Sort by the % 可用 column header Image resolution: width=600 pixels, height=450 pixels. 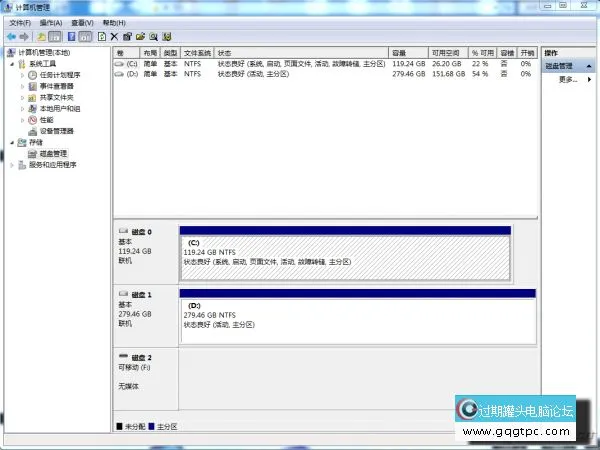(x=483, y=53)
